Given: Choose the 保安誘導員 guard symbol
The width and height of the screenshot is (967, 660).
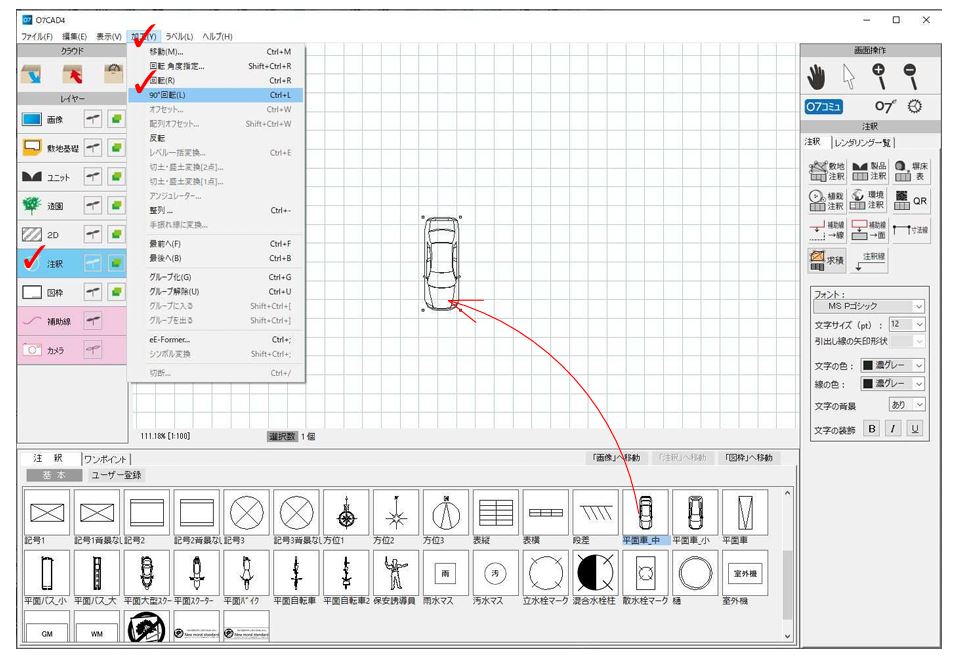Looking at the screenshot, I should 396,573.
